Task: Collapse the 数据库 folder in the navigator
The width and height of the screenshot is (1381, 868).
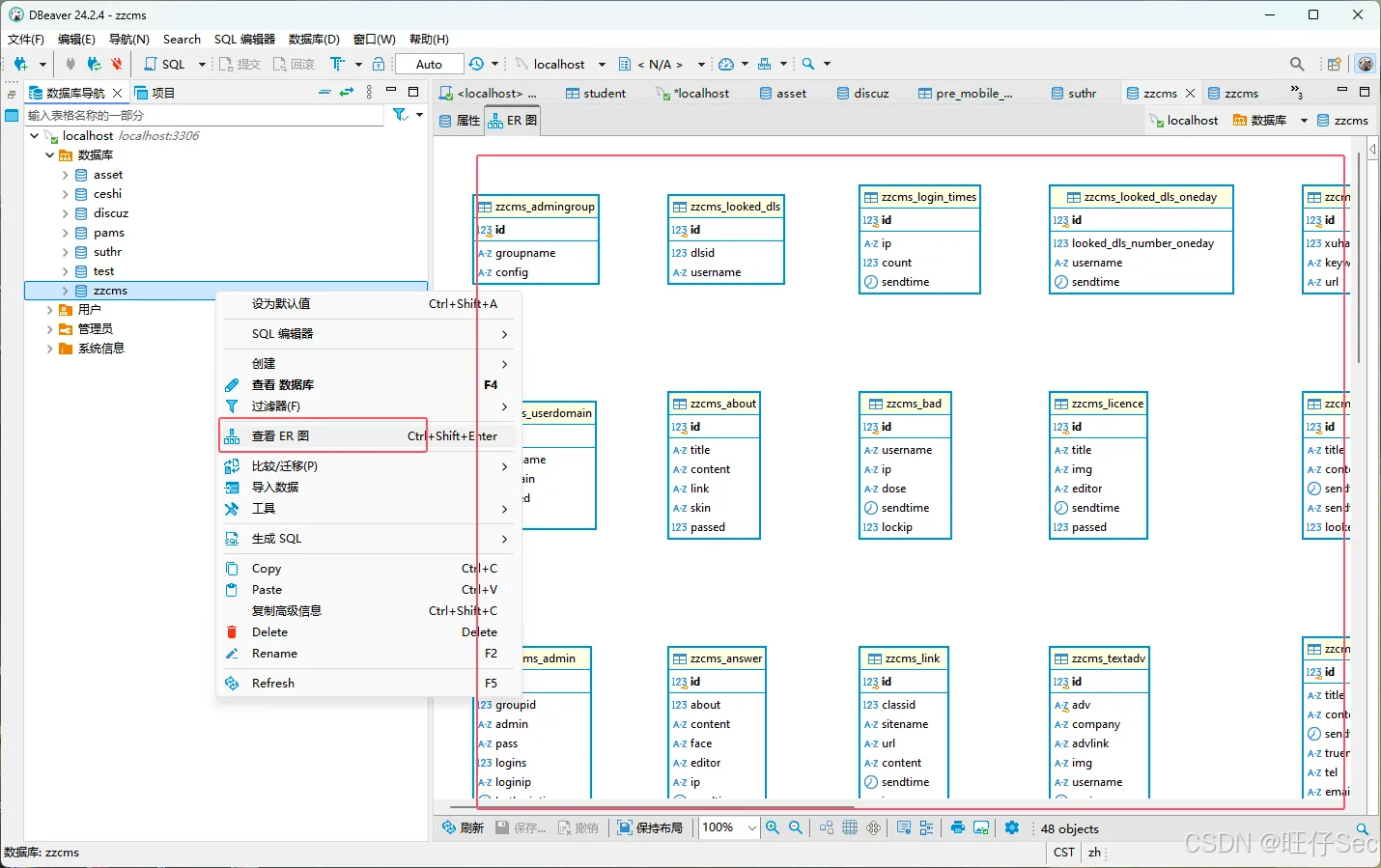Action: tap(49, 155)
